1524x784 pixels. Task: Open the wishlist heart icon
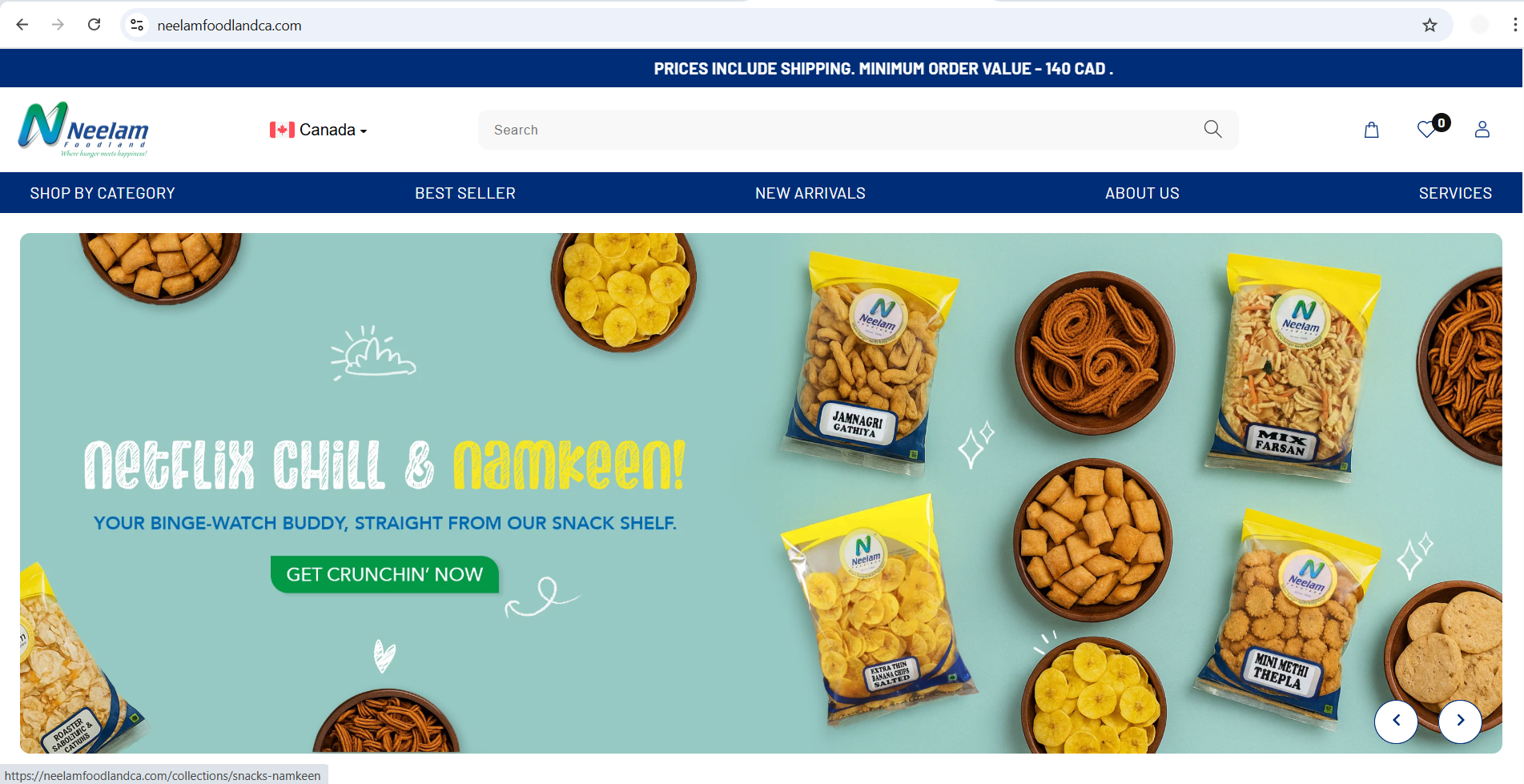[x=1427, y=129]
